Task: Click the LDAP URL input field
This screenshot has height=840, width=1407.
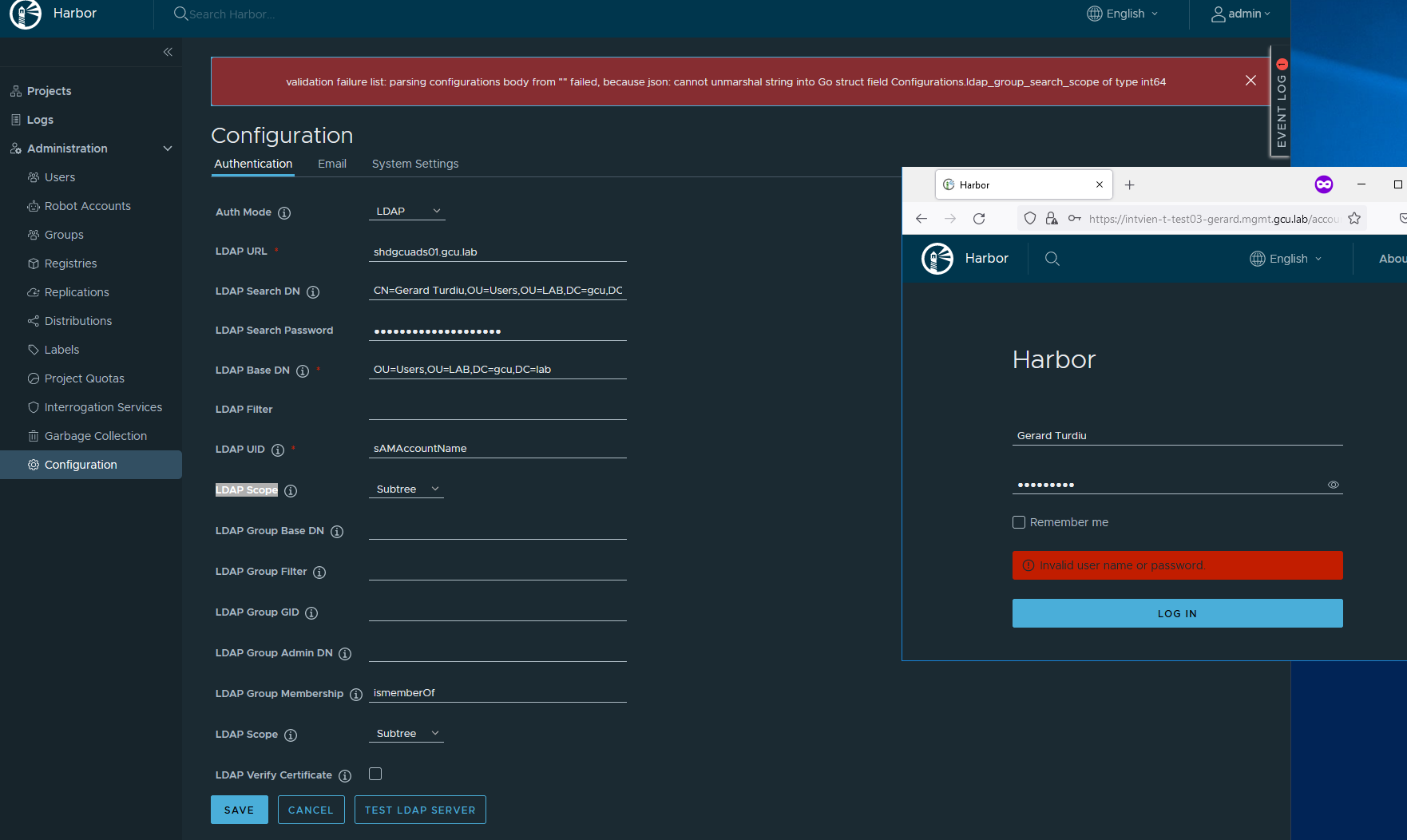Action: coord(497,252)
